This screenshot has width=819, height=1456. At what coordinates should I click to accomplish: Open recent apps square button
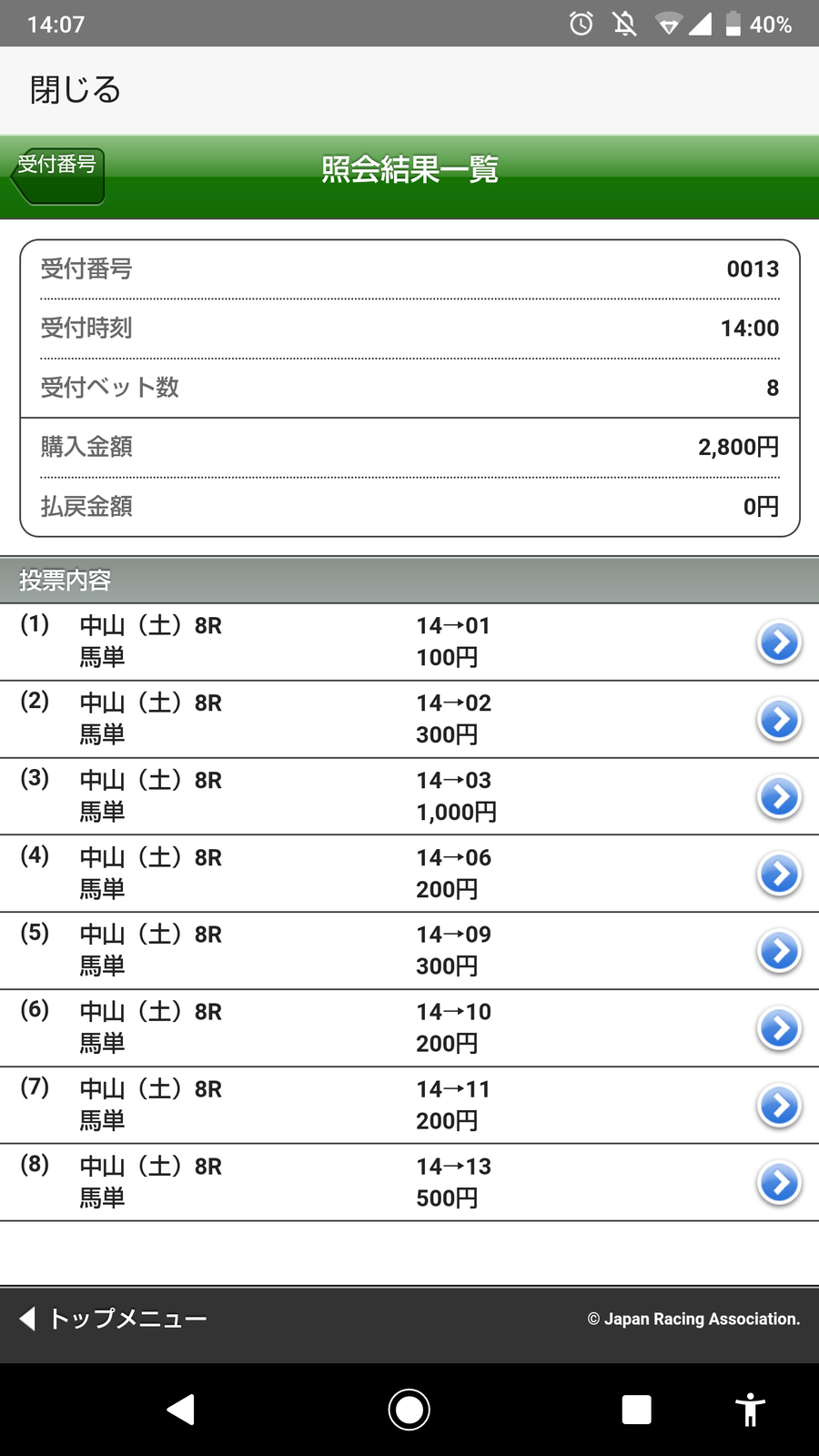pyautogui.click(x=636, y=1410)
